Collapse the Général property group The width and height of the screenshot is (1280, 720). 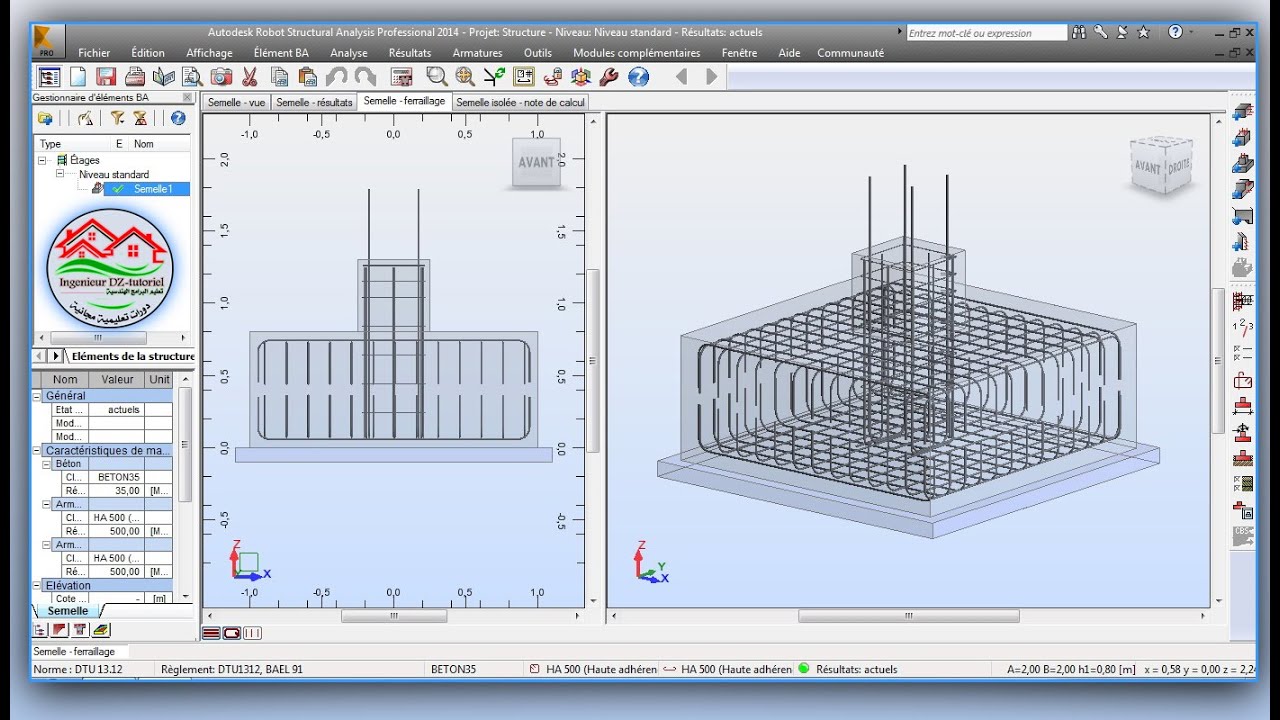(x=38, y=396)
